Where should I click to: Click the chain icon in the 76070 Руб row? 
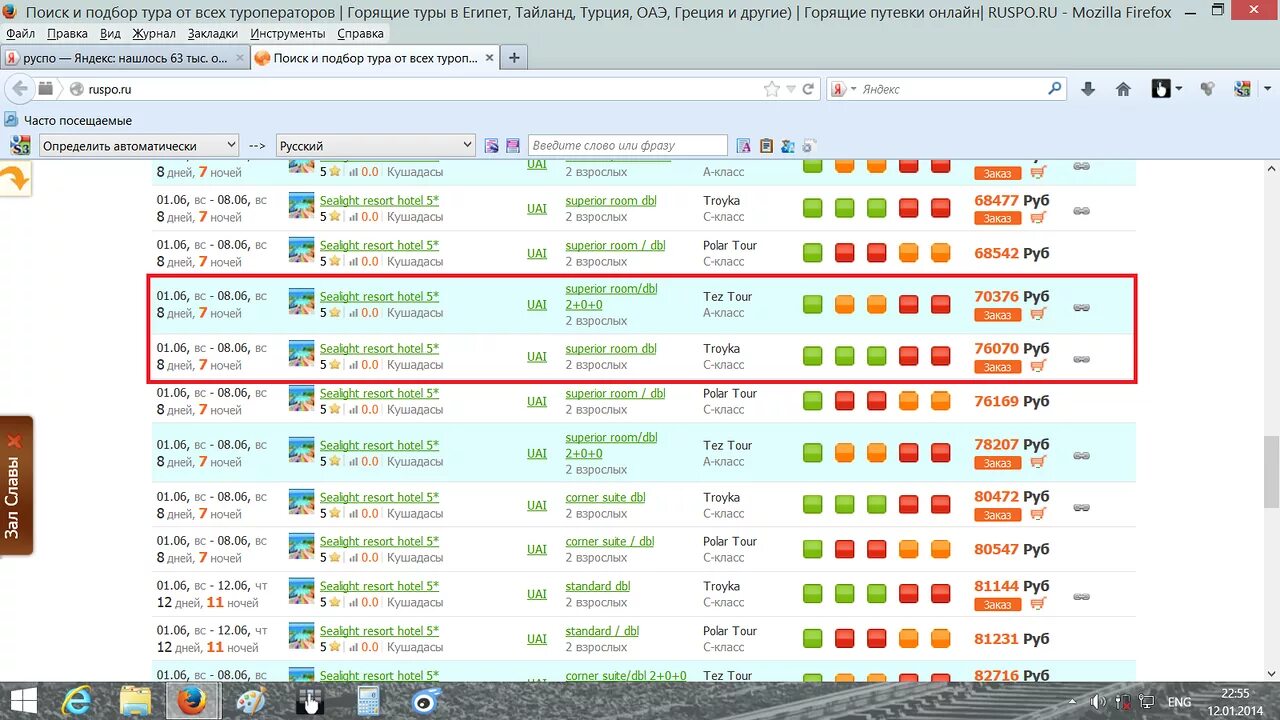pos(1081,359)
